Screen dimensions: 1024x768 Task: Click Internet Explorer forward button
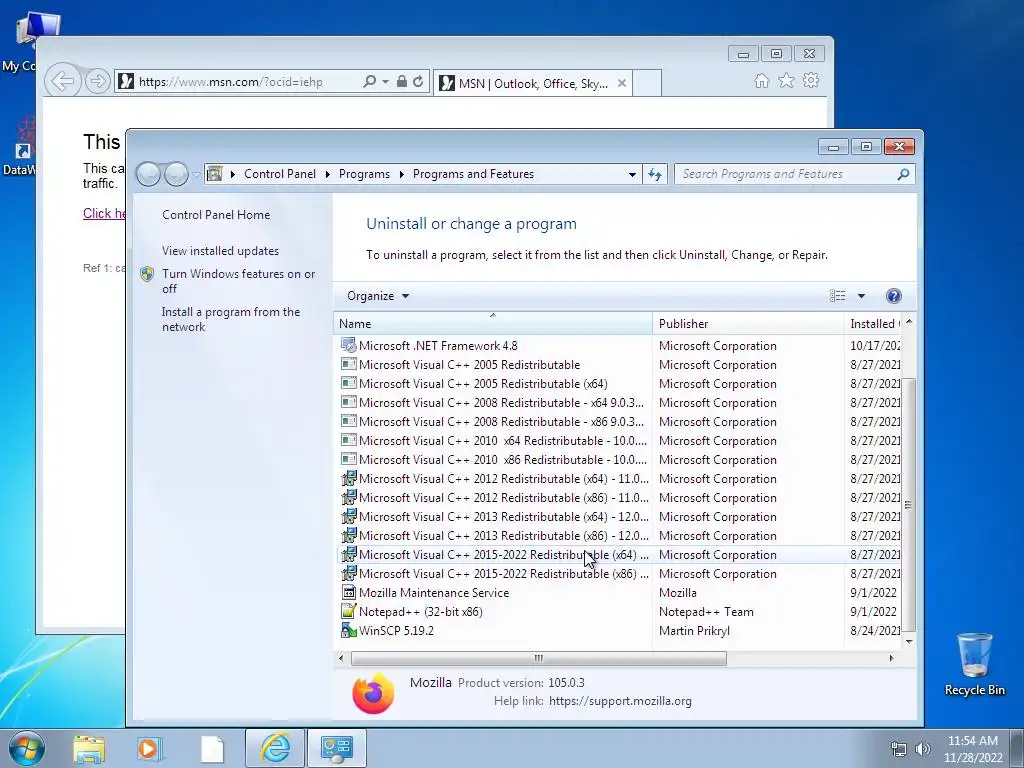[97, 82]
